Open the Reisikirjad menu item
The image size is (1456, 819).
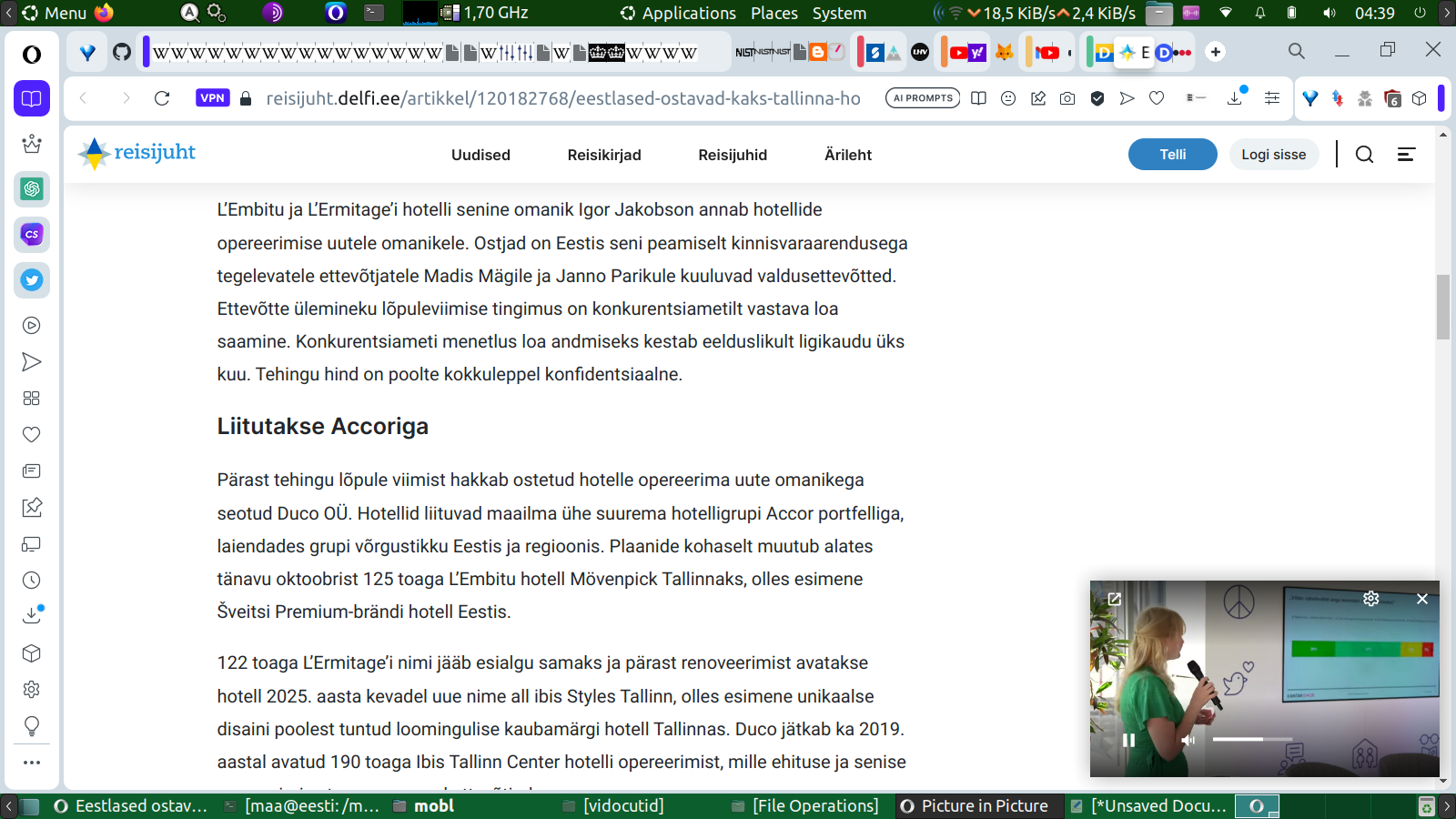(x=604, y=155)
